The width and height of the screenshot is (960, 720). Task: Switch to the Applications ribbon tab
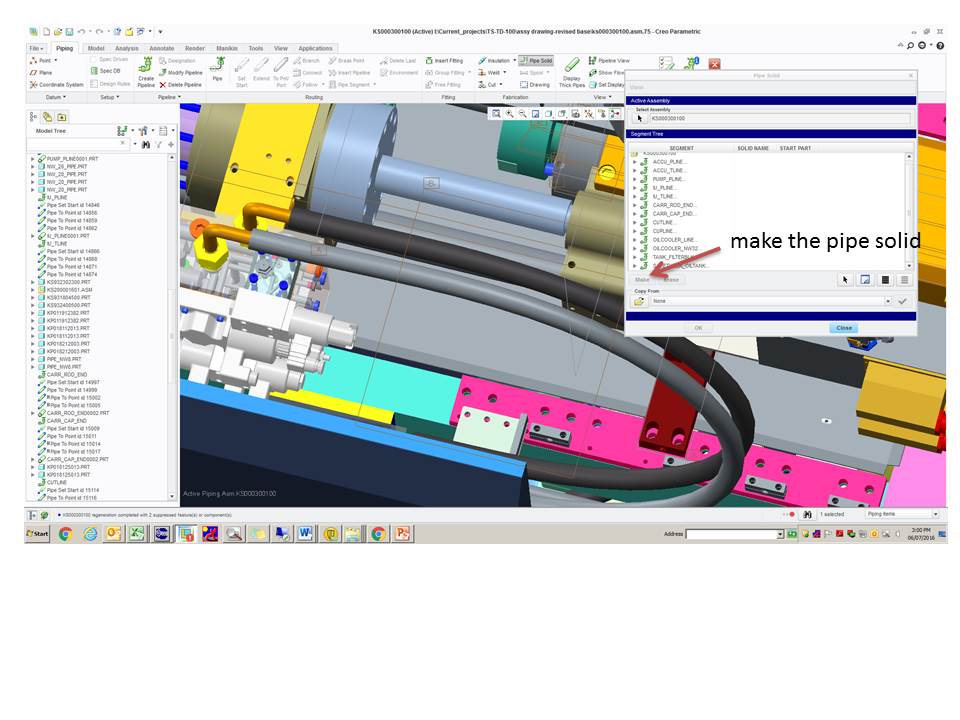coord(315,48)
